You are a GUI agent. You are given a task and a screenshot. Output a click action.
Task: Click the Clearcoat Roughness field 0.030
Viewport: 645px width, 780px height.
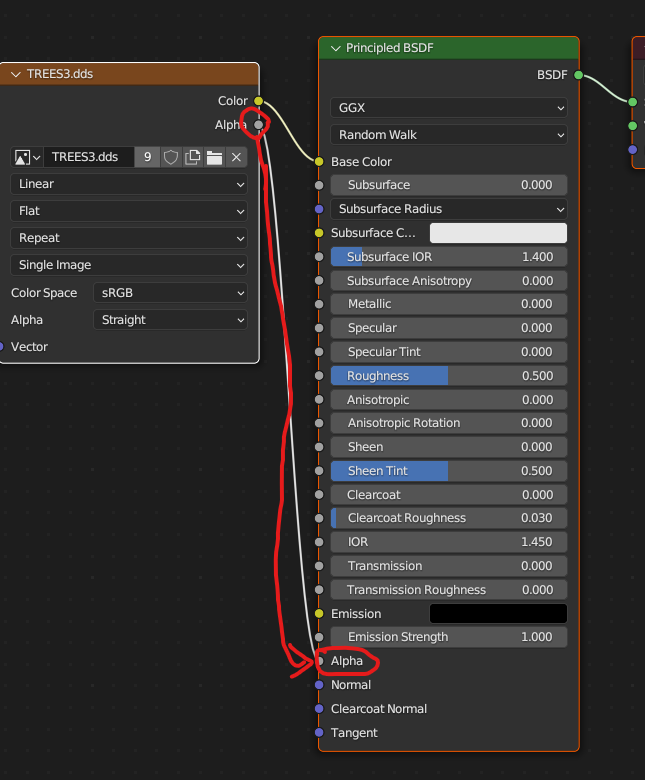tap(449, 518)
